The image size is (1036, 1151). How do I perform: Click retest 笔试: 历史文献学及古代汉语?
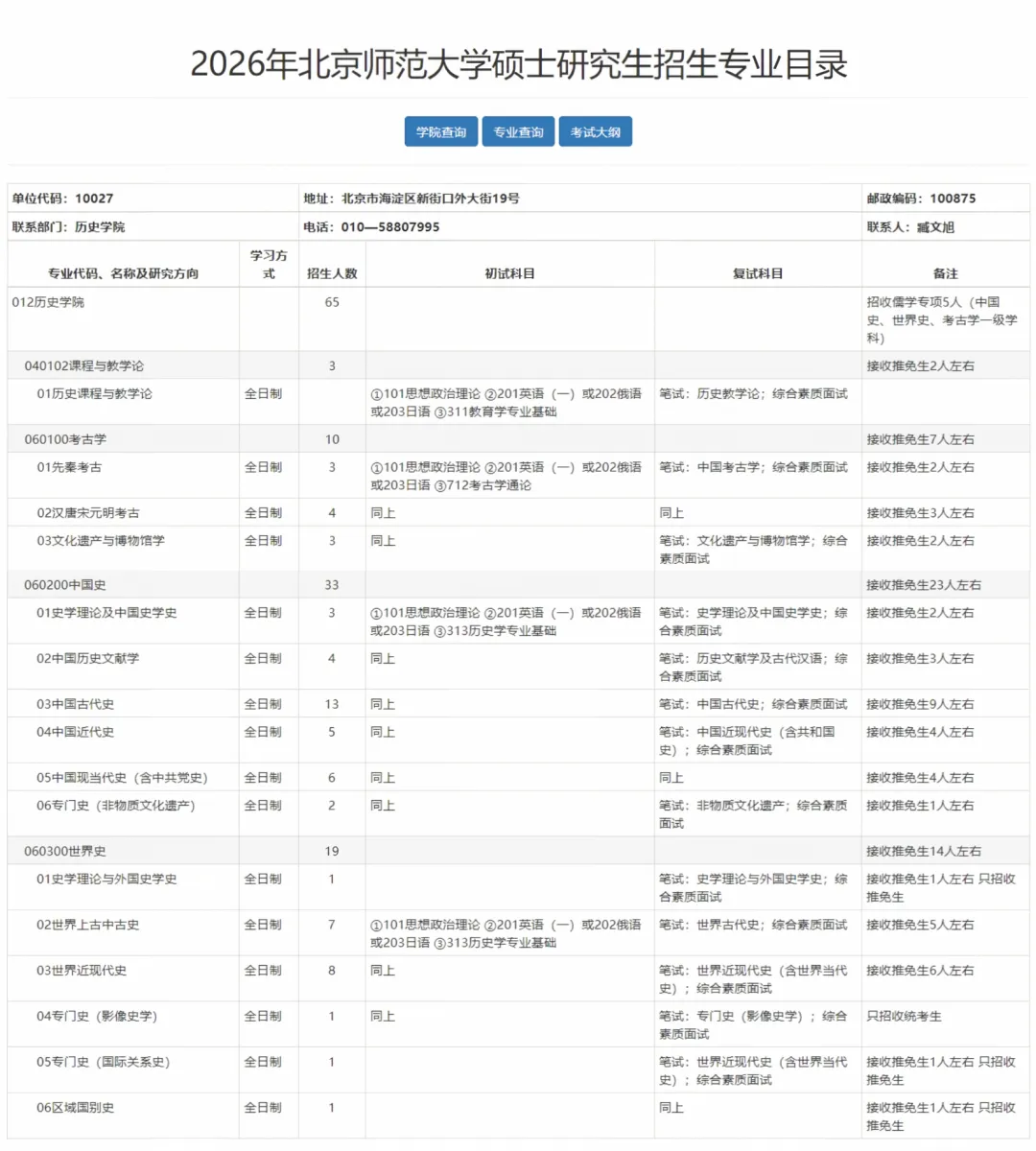753,668
